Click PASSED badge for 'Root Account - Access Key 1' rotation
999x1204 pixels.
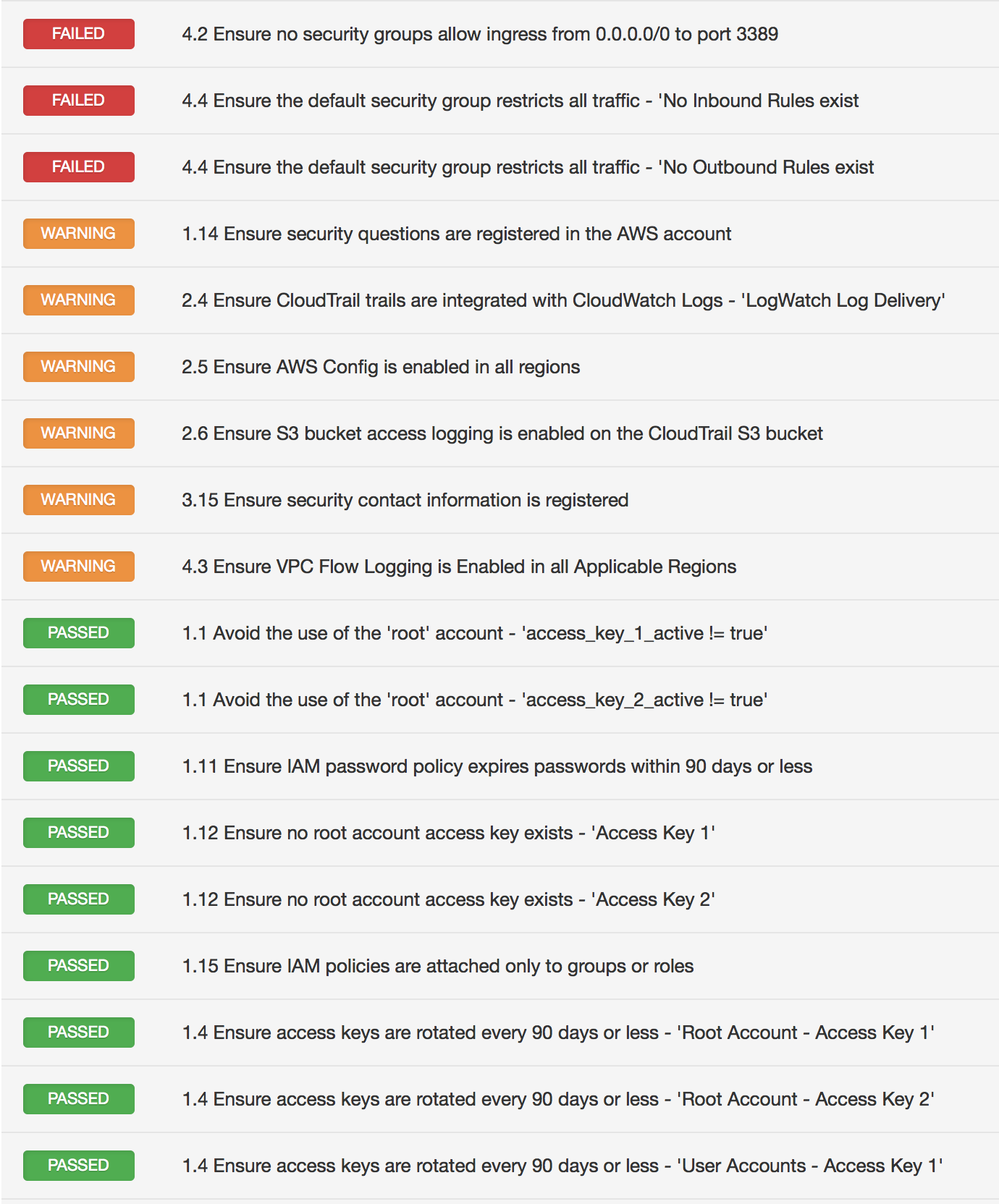click(x=78, y=1033)
